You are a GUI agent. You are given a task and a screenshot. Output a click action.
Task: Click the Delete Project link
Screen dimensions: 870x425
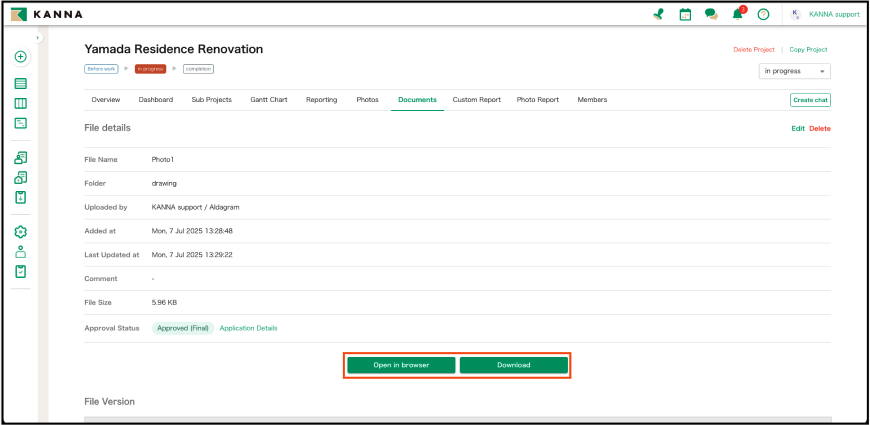tap(755, 49)
